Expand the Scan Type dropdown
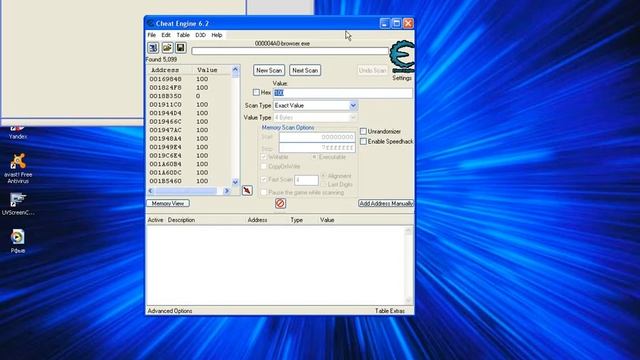640x360 pixels. tap(353, 105)
